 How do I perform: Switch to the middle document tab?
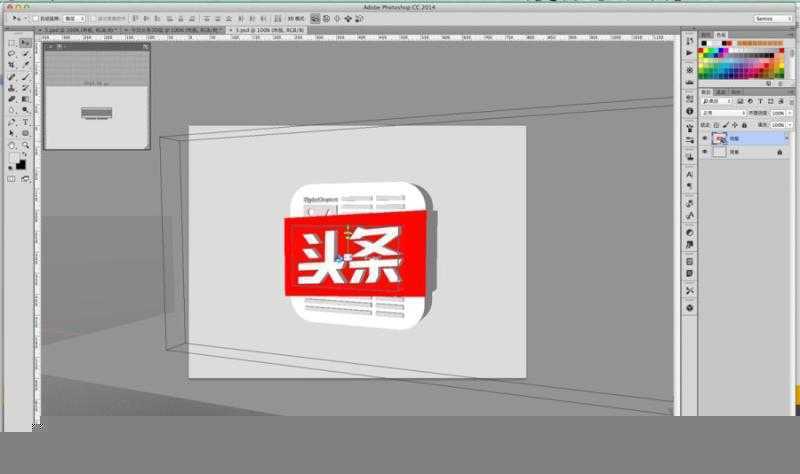click(173, 31)
